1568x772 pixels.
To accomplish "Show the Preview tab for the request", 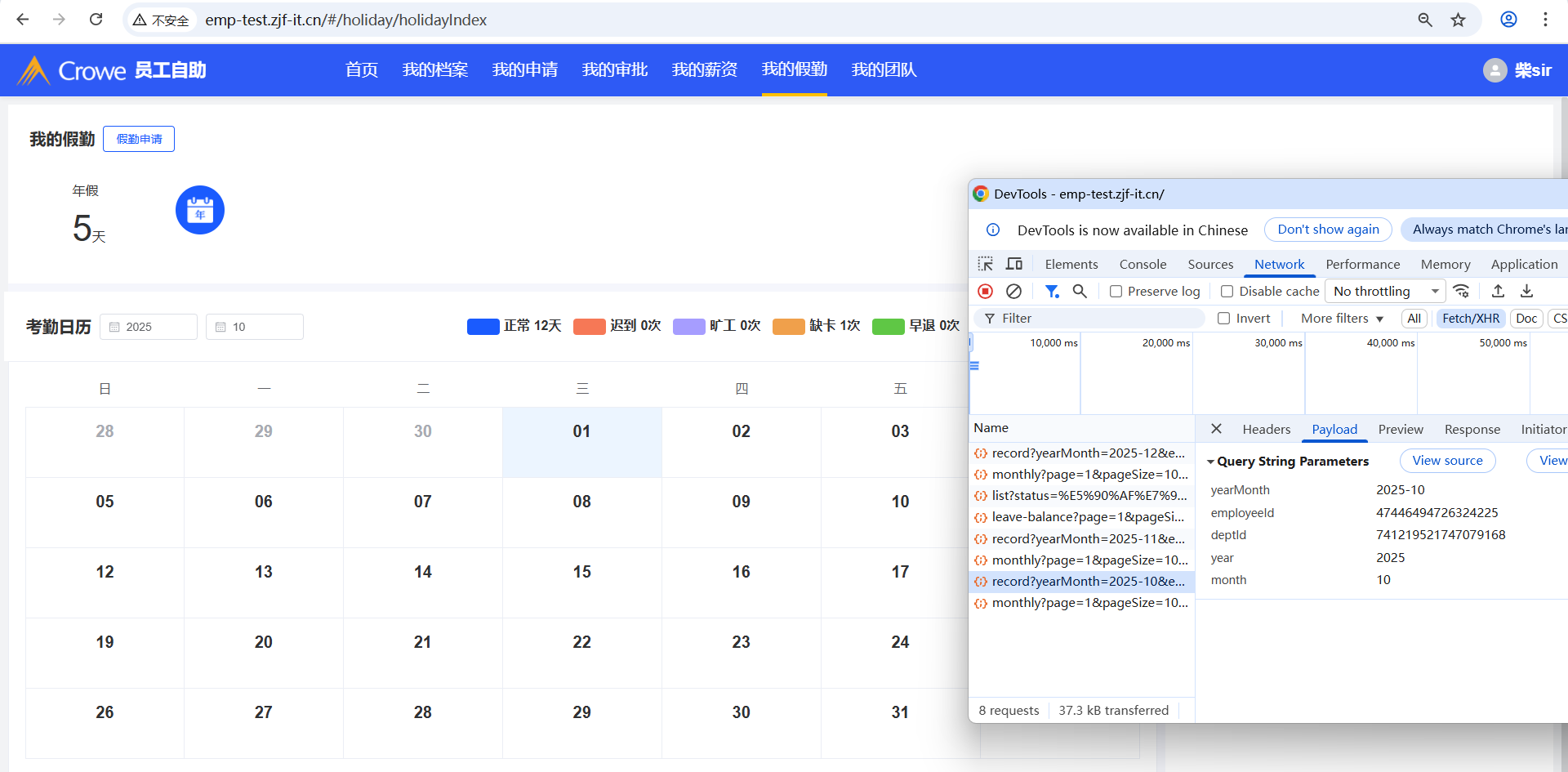I will click(x=1401, y=429).
